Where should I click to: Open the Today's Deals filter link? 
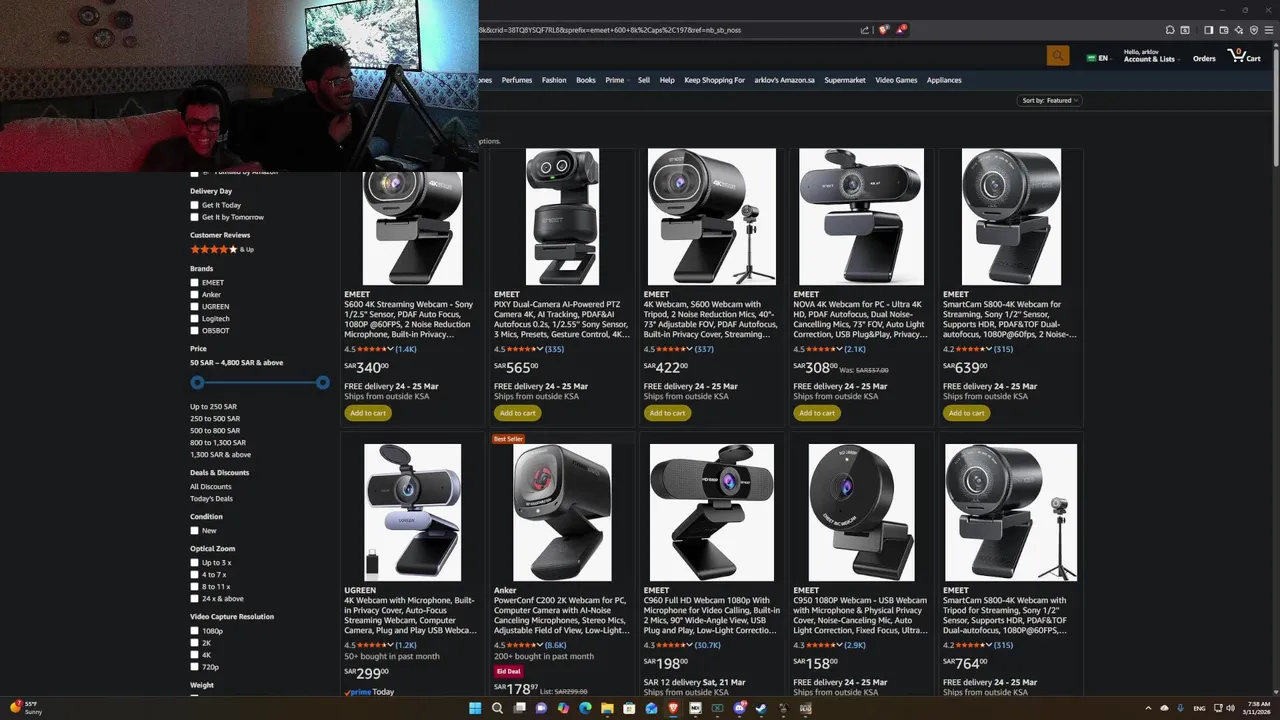[212, 499]
